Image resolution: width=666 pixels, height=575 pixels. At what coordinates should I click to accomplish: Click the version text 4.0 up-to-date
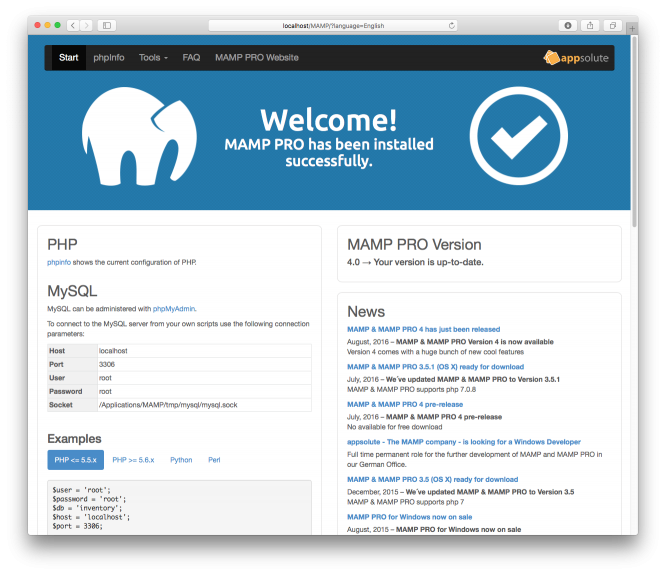coord(415,262)
